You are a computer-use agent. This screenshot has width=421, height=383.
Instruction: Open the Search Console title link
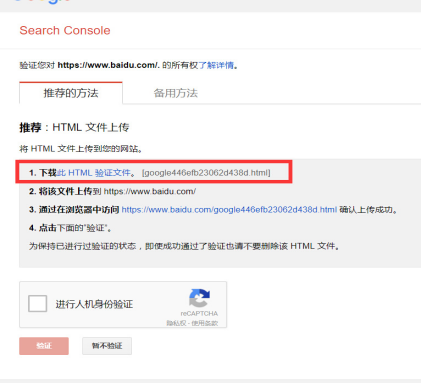pos(65,30)
